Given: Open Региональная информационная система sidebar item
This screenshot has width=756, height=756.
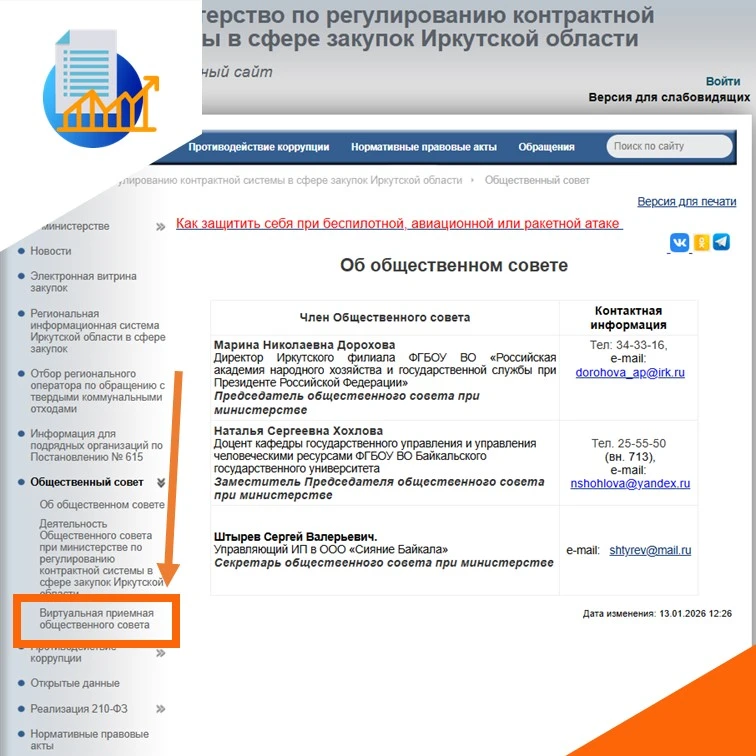Looking at the screenshot, I should point(97,331).
